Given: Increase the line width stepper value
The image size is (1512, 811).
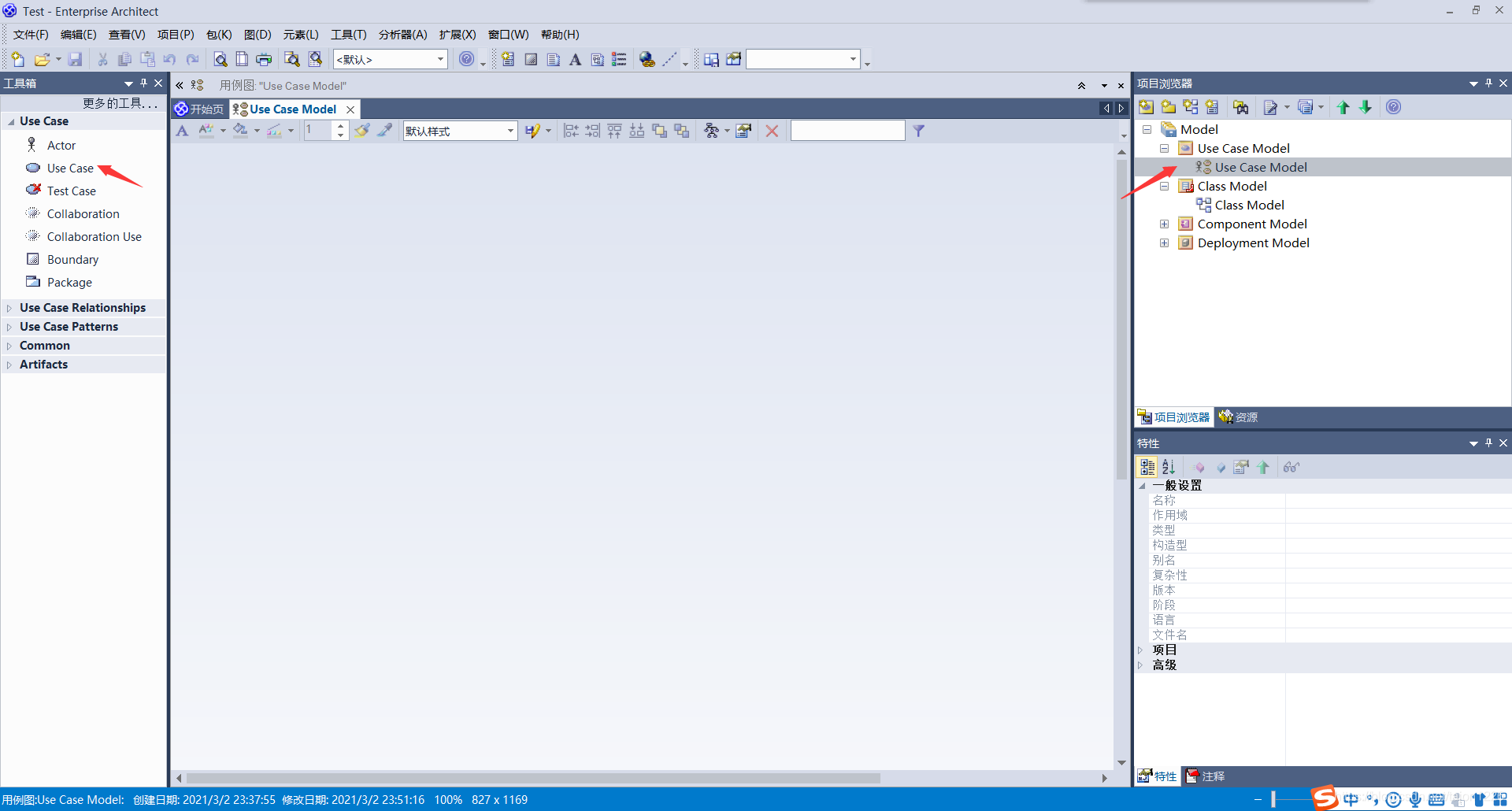Looking at the screenshot, I should 340,126.
